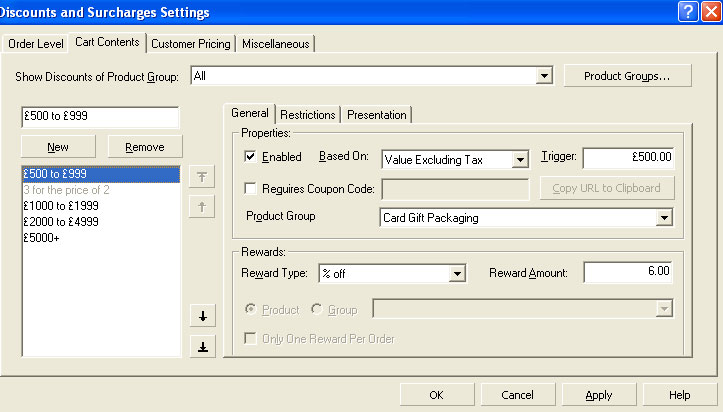723x412 pixels.
Task: Select the £1000 to £1999 discount
Action: click(x=60, y=206)
